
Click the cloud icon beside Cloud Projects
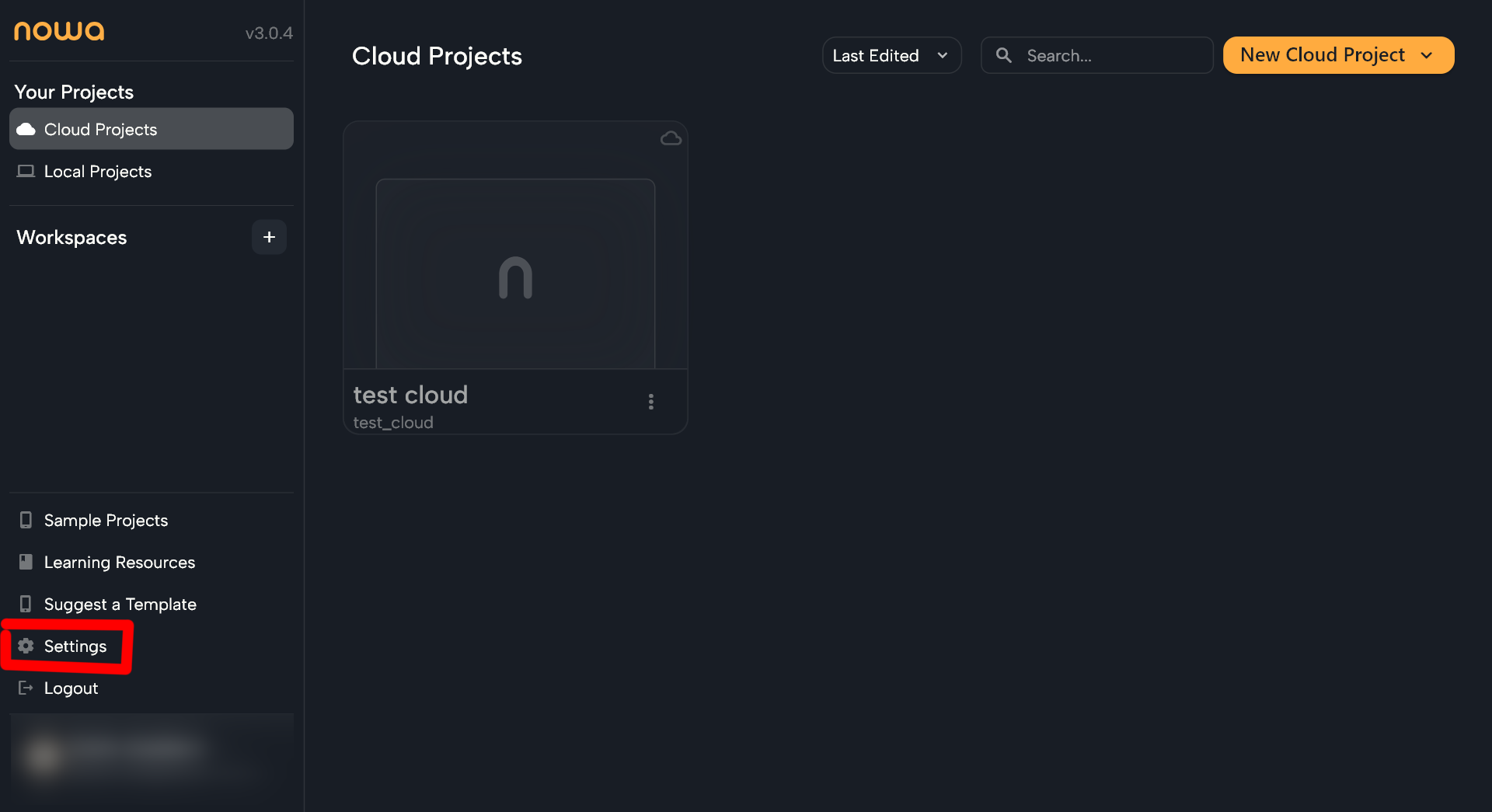26,129
